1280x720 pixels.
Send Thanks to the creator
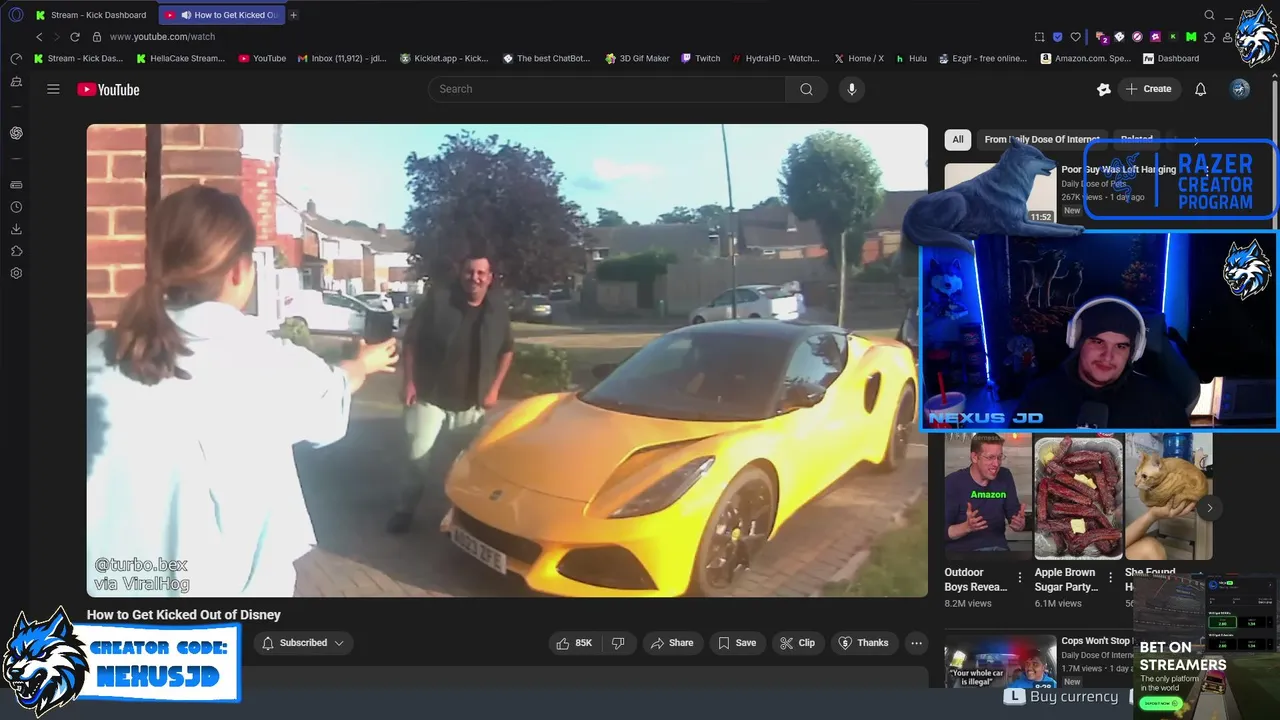point(863,643)
